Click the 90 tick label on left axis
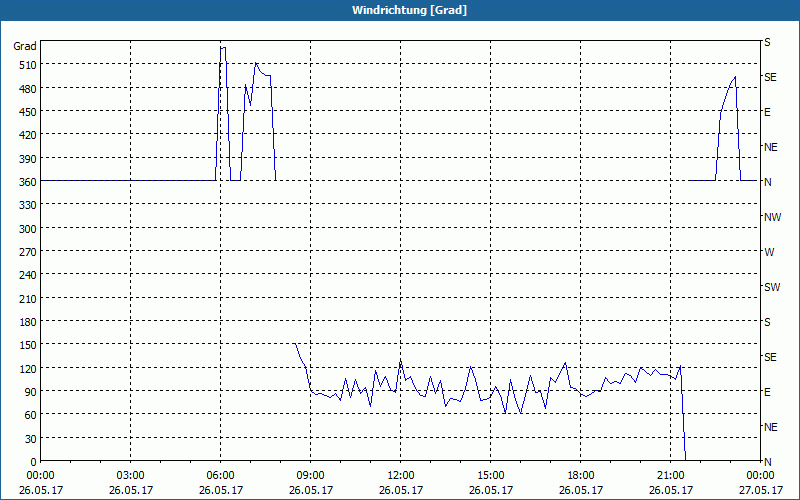Image resolution: width=800 pixels, height=500 pixels. [x=28, y=392]
